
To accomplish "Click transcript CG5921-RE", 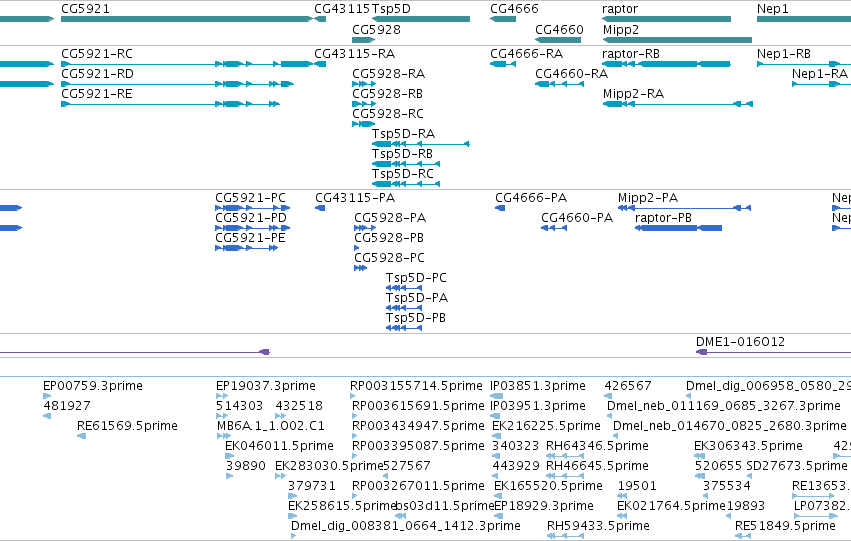I will click(170, 104).
